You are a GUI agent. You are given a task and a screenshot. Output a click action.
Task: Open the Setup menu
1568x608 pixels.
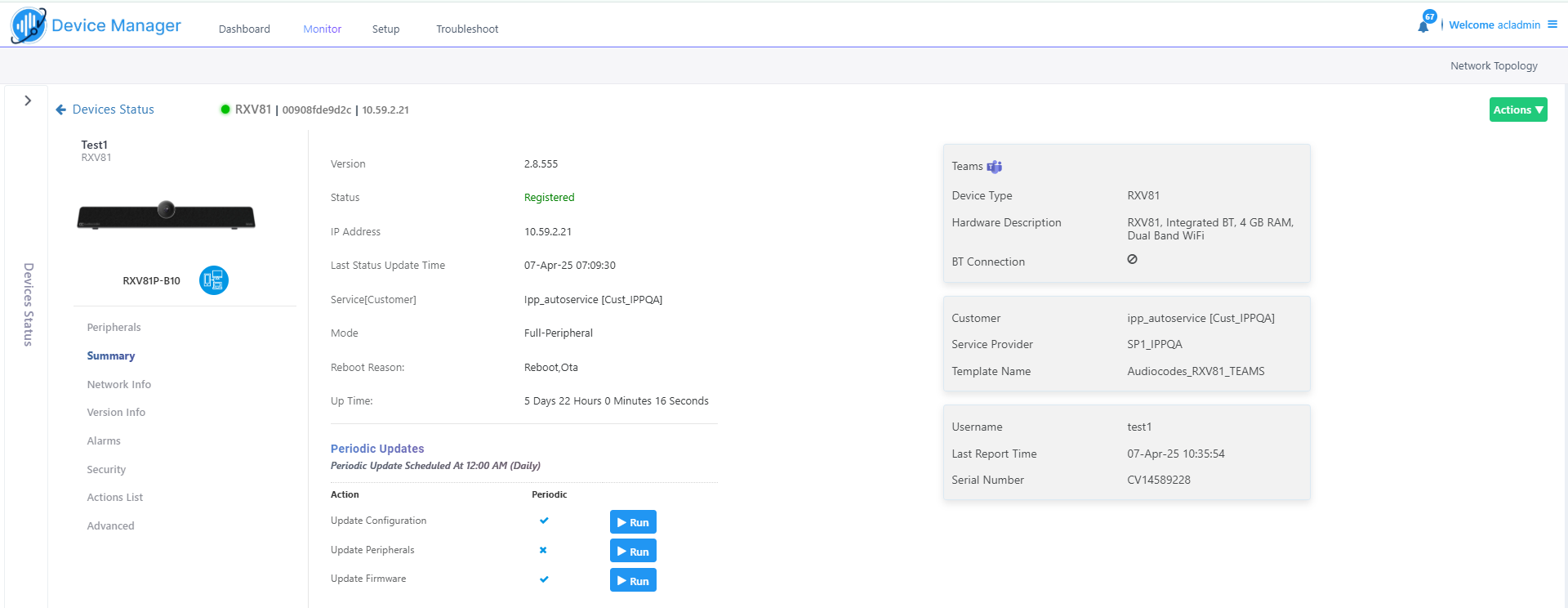coord(385,29)
